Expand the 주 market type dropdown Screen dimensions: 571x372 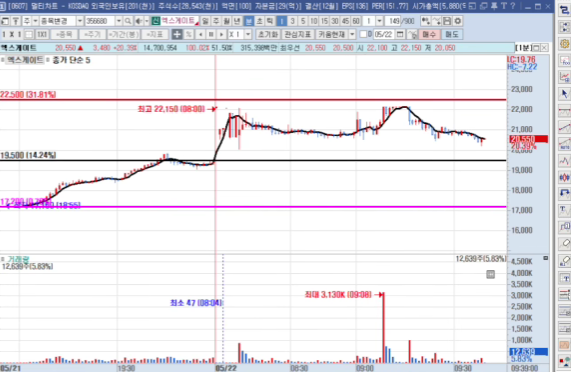point(35,21)
